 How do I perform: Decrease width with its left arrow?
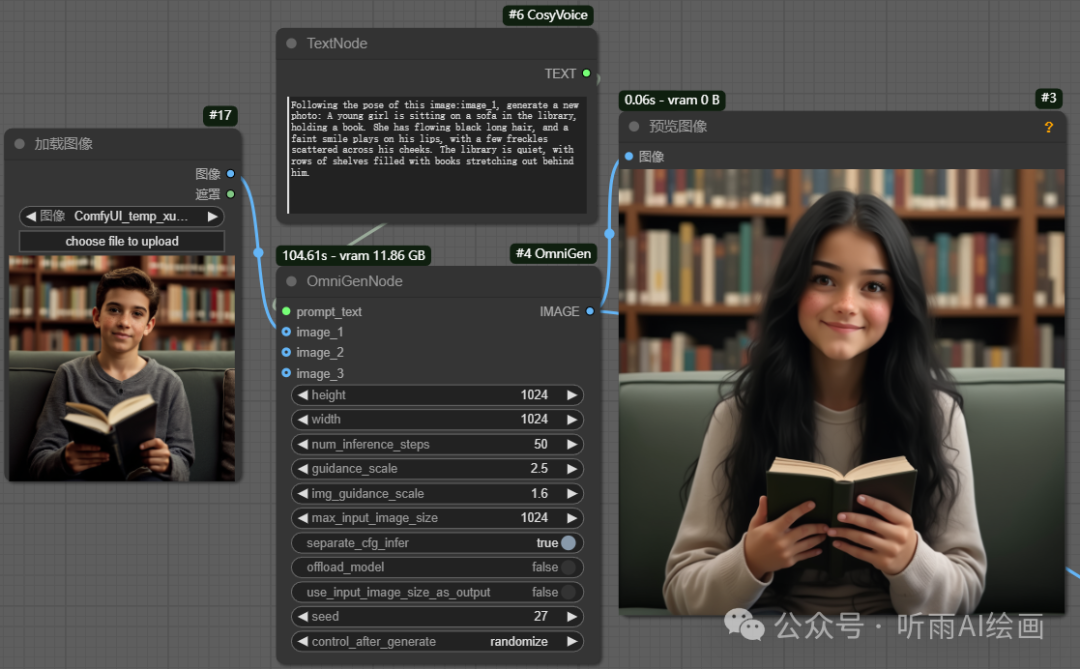pyautogui.click(x=303, y=419)
